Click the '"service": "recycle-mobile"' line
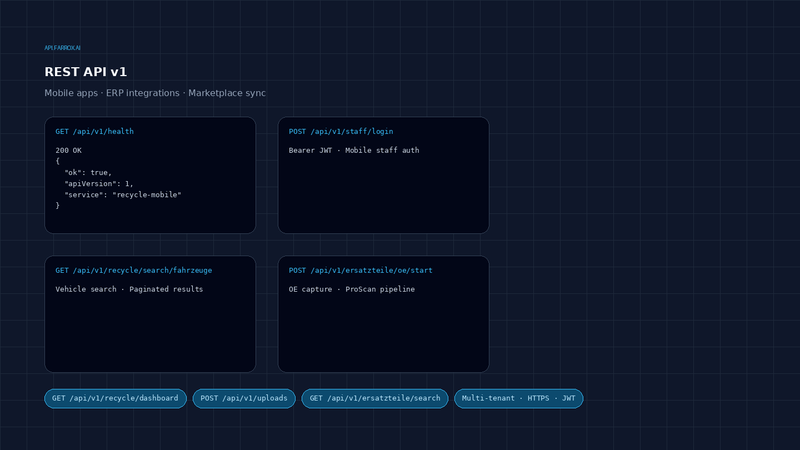800x450 pixels. coord(122,195)
